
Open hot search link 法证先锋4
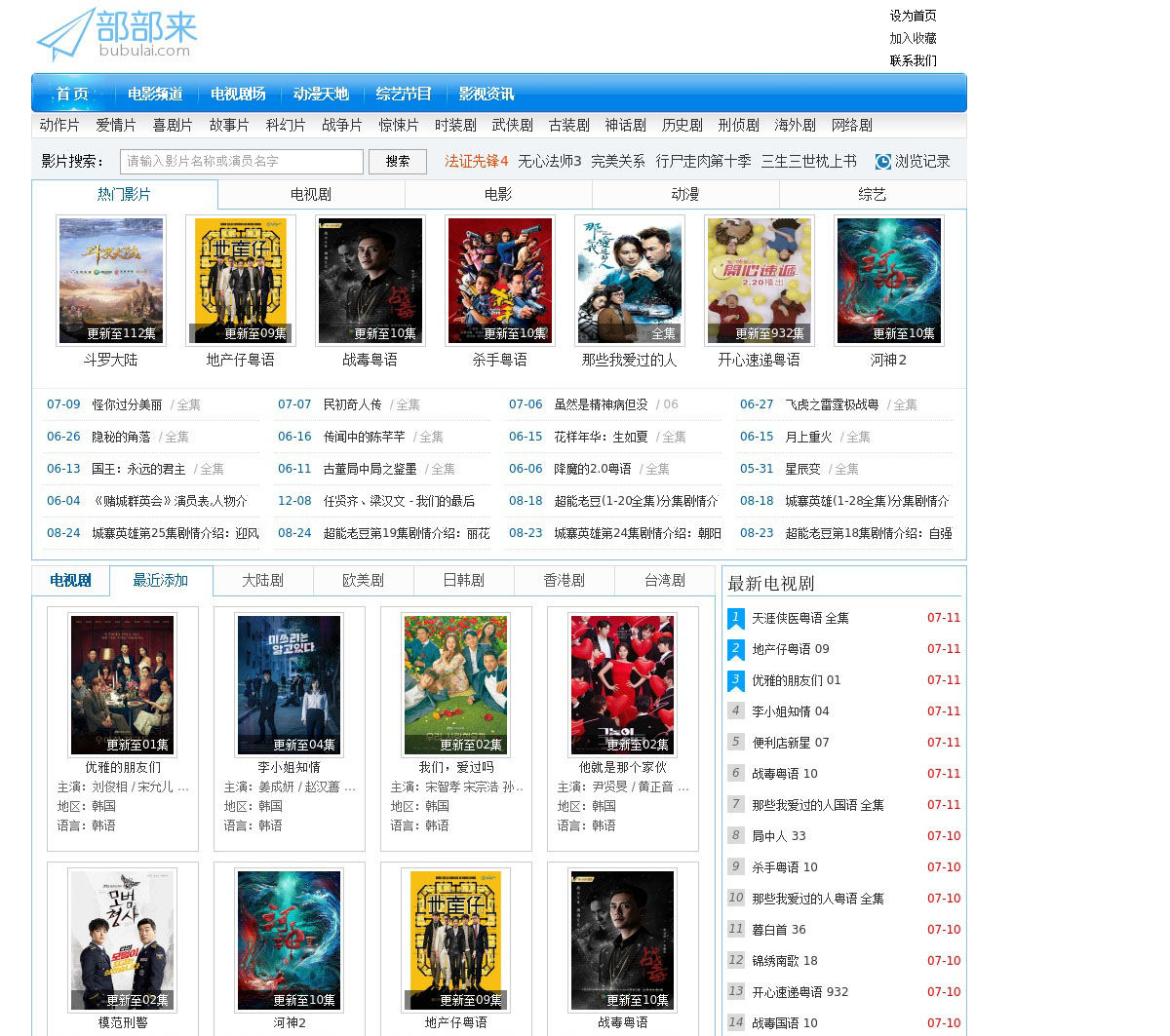[x=476, y=162]
